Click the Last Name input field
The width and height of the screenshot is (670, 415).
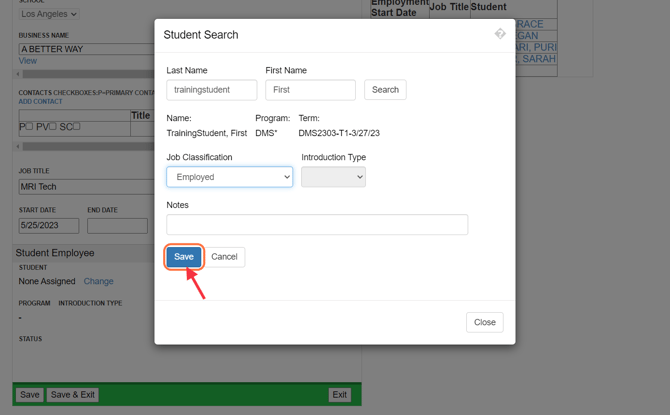pos(211,90)
